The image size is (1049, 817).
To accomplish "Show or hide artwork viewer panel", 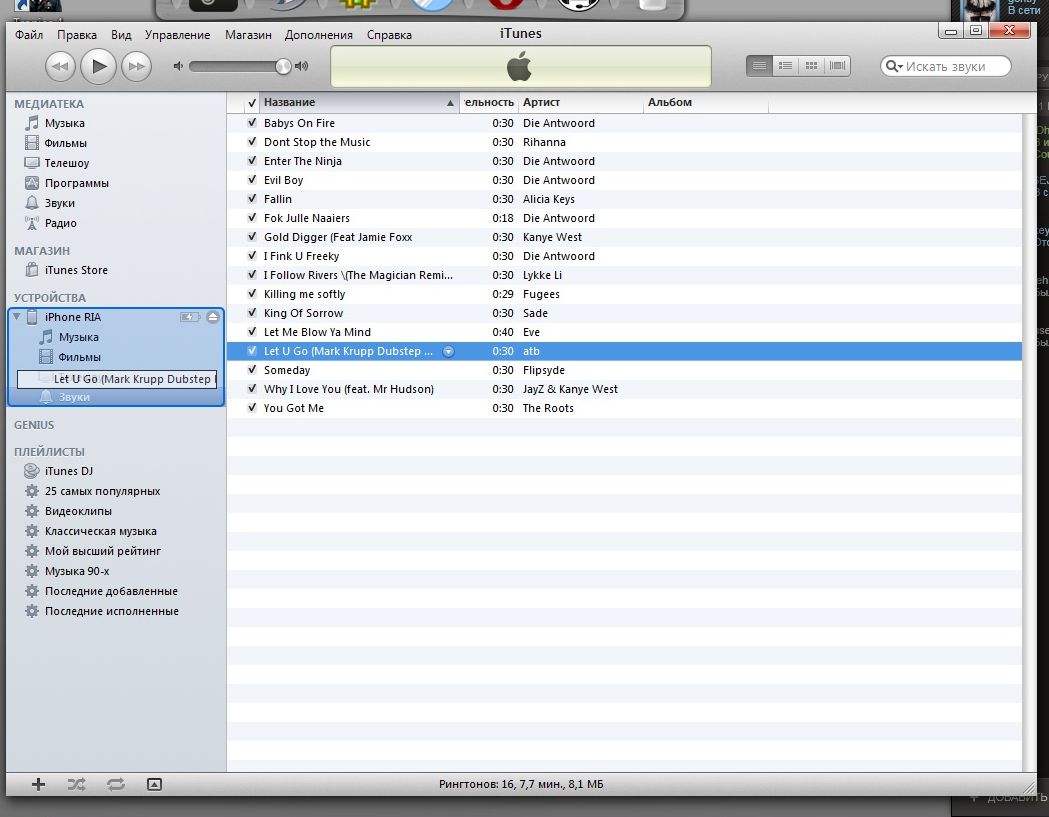I will [155, 784].
